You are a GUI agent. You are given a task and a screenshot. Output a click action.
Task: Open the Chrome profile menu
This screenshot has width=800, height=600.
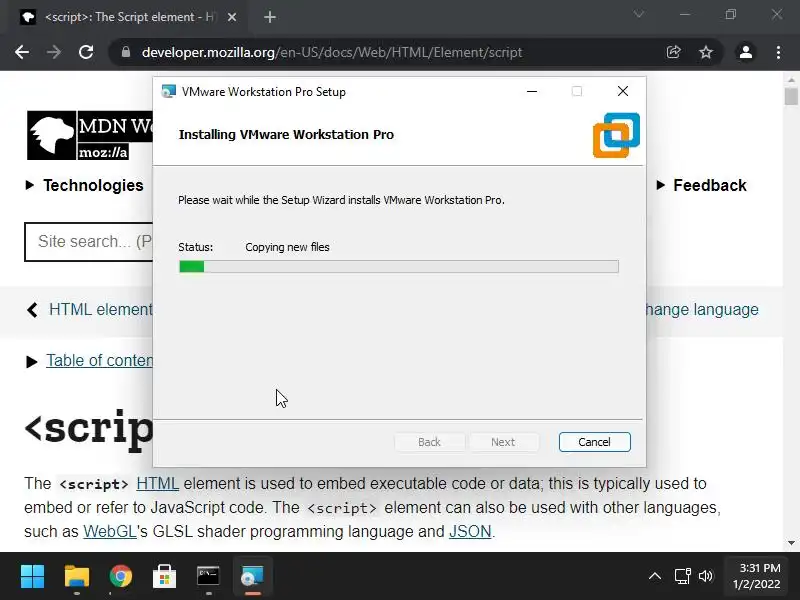tap(745, 52)
